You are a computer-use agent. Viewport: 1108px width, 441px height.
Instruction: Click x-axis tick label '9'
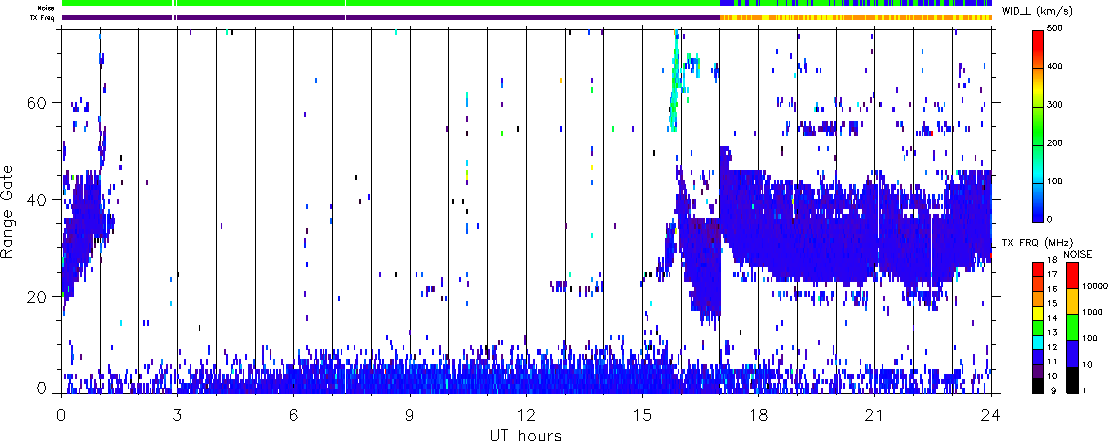click(410, 414)
